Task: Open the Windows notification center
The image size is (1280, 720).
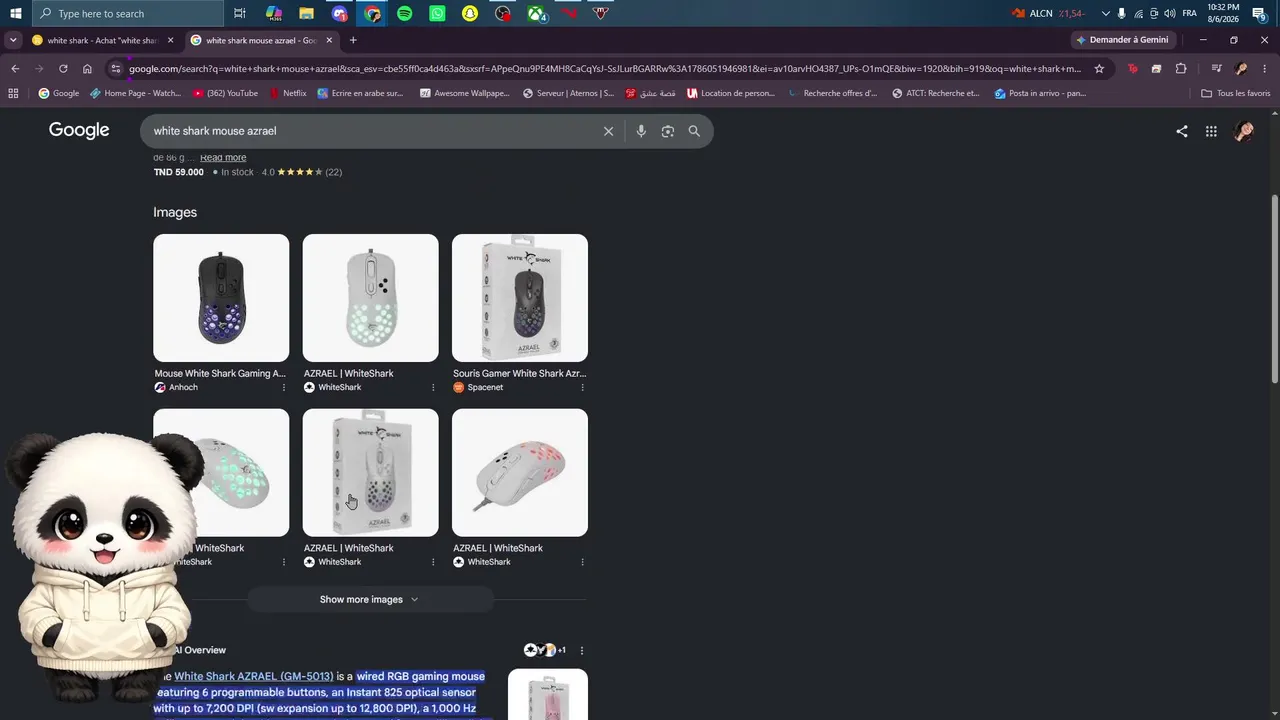Action: click(1260, 13)
